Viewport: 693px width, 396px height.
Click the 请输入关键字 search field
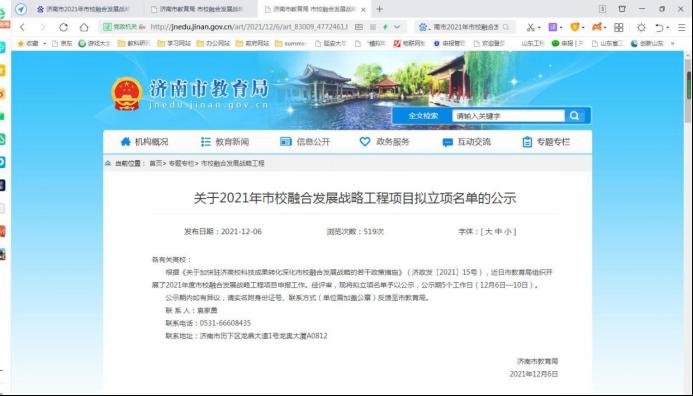coord(508,116)
